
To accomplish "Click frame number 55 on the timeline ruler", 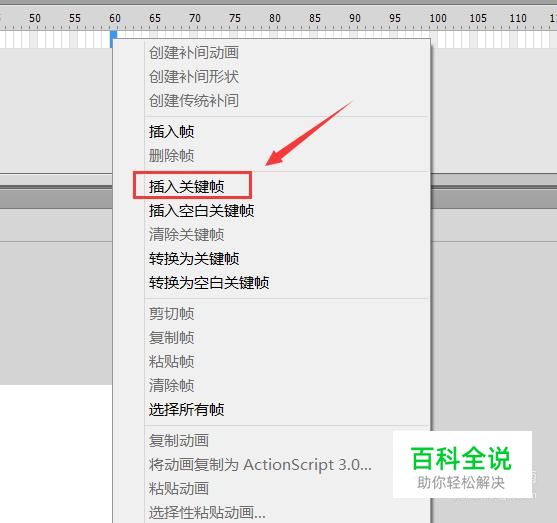I will coord(75,18).
